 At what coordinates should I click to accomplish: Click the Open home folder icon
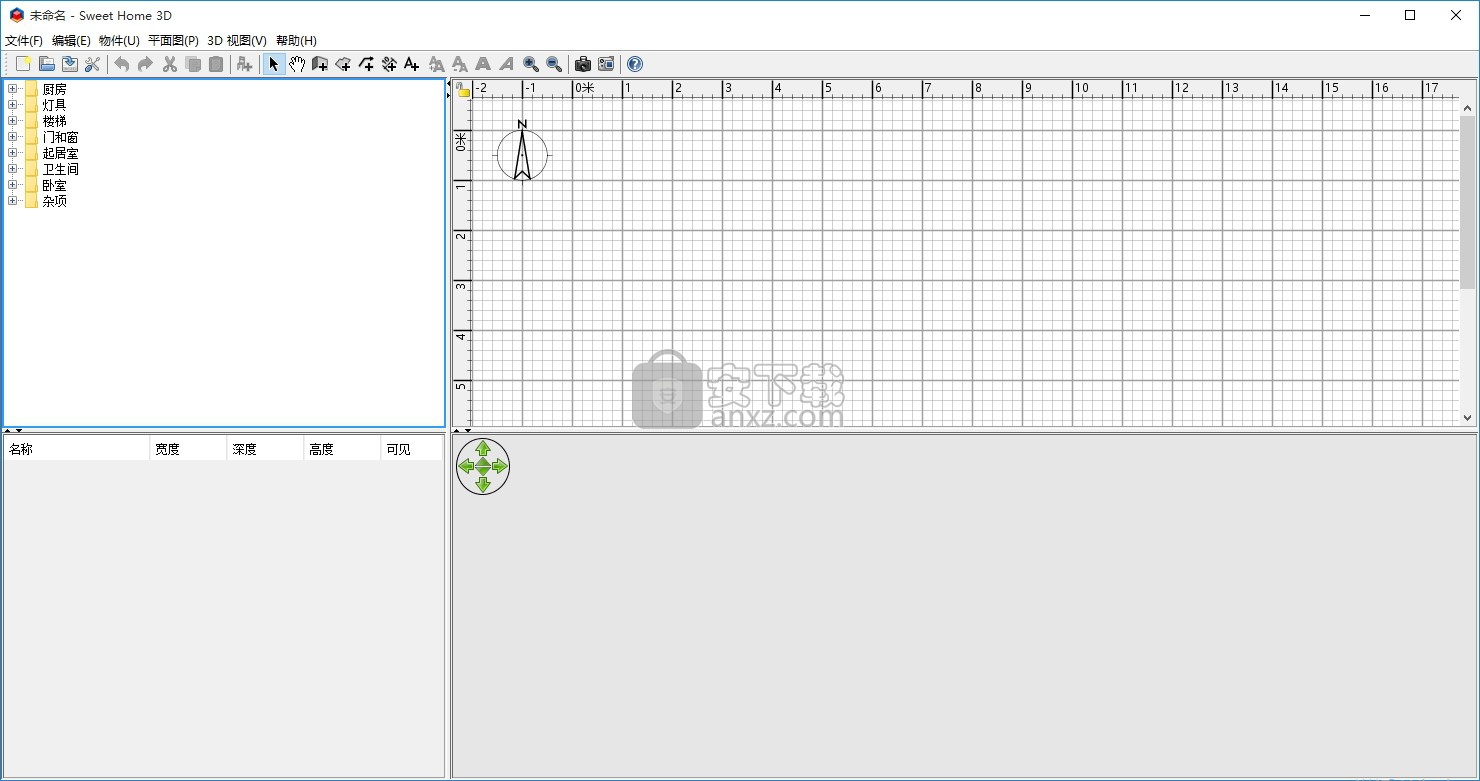click(x=46, y=64)
